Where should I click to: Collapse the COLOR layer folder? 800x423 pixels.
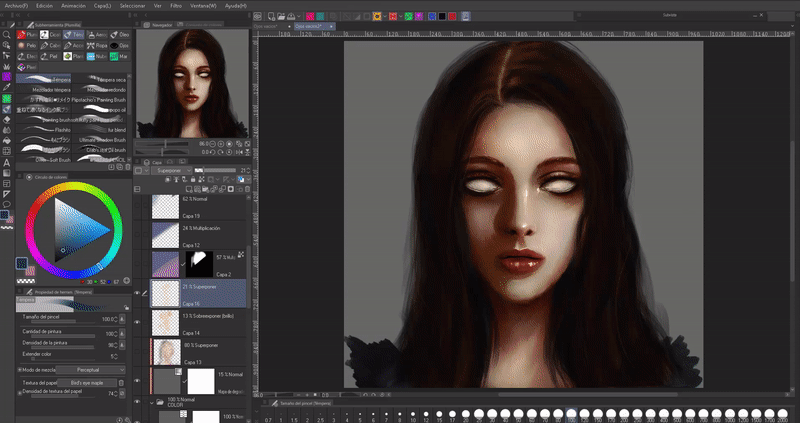pyautogui.click(x=154, y=403)
